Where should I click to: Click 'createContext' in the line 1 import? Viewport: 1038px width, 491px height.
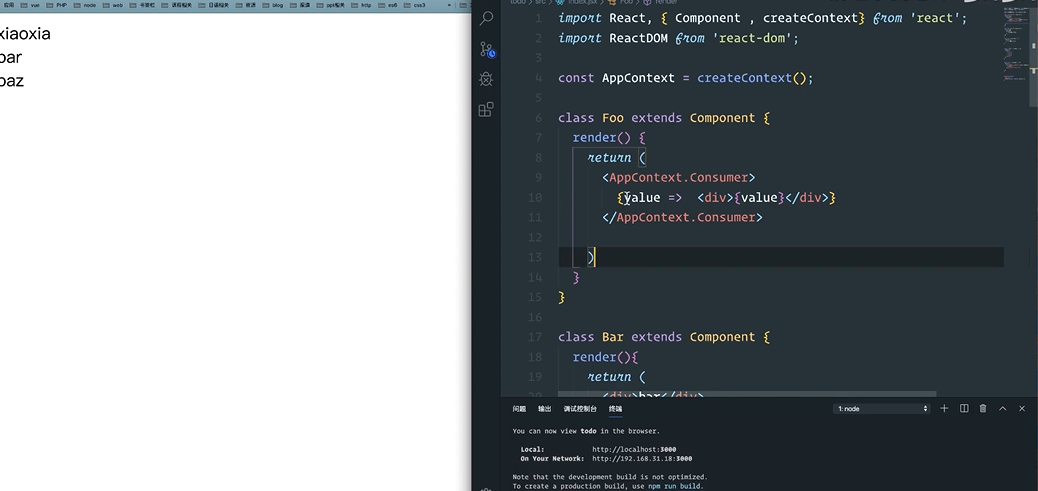(x=810, y=19)
